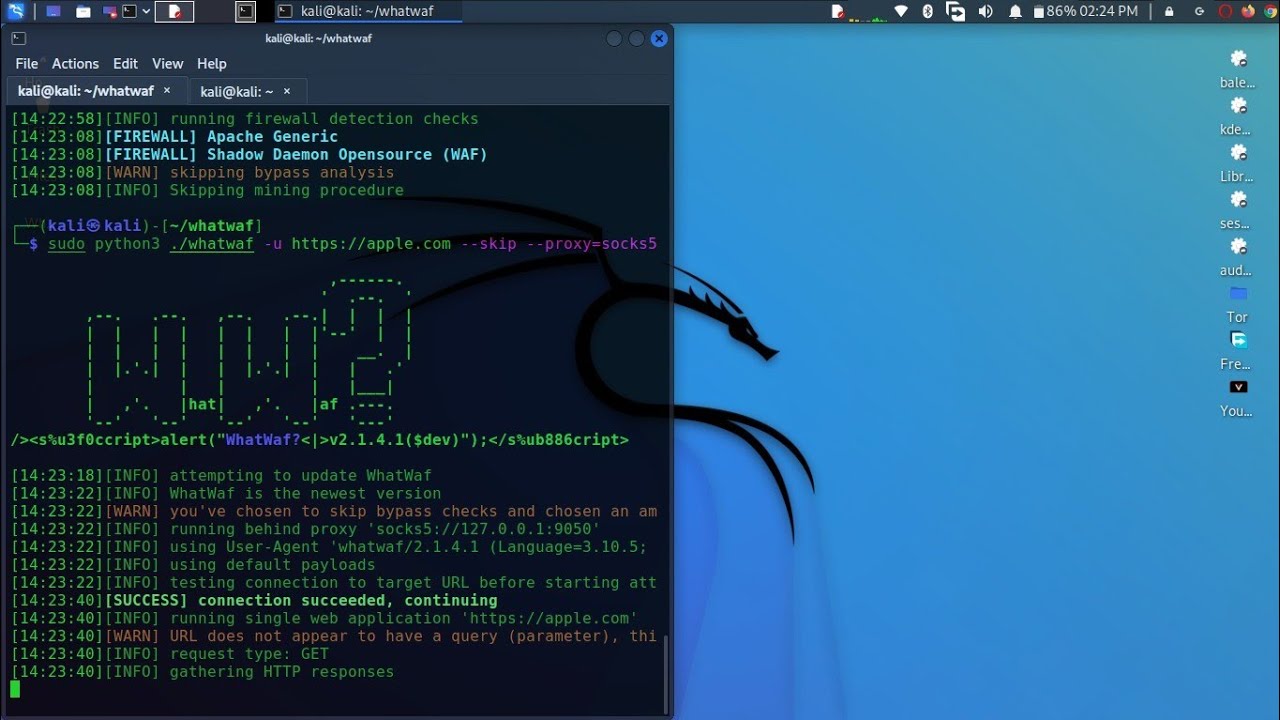Open the Actions menu in terminal
1280x720 pixels.
coord(75,63)
